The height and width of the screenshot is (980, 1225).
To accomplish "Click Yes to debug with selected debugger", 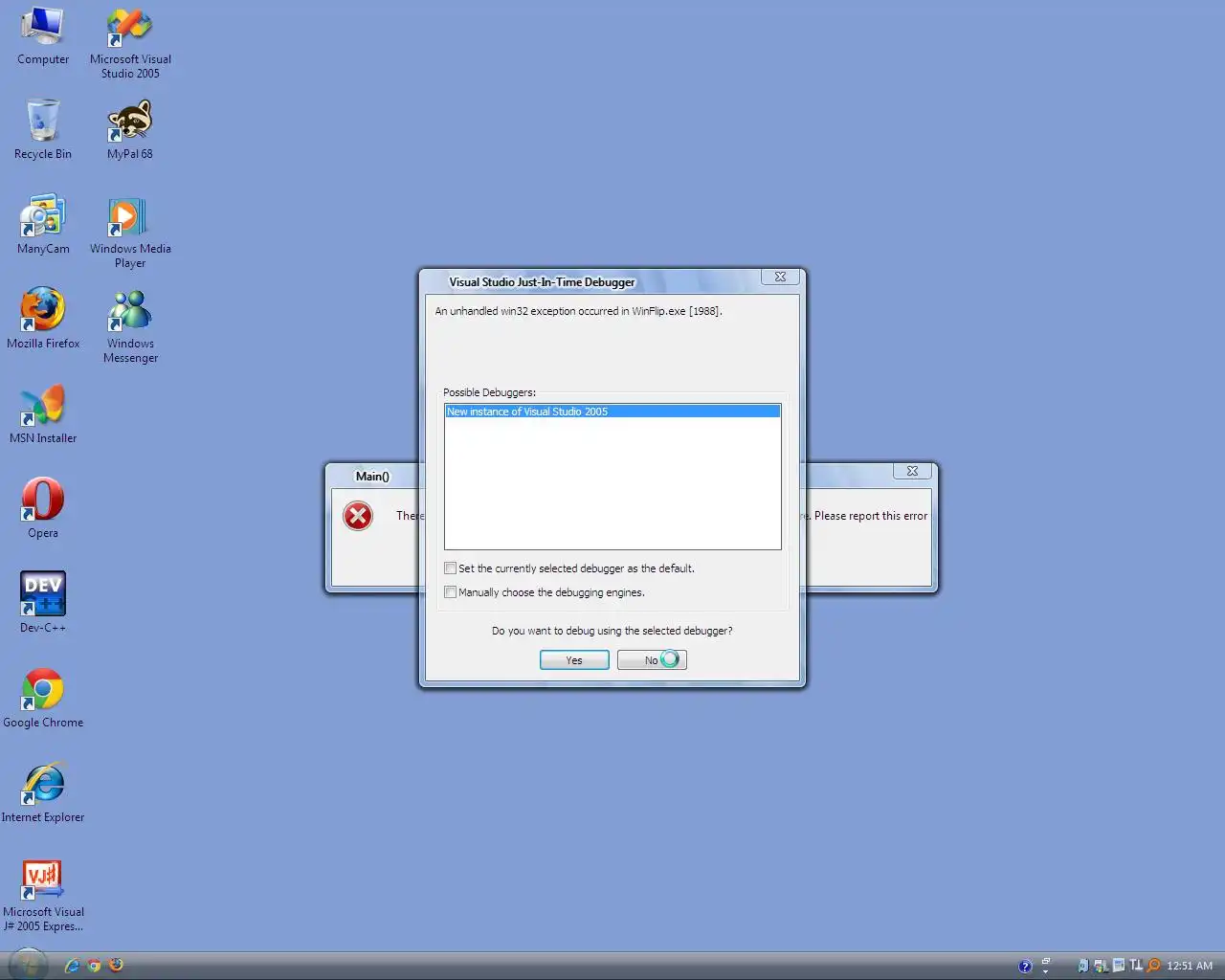I will pyautogui.click(x=574, y=660).
